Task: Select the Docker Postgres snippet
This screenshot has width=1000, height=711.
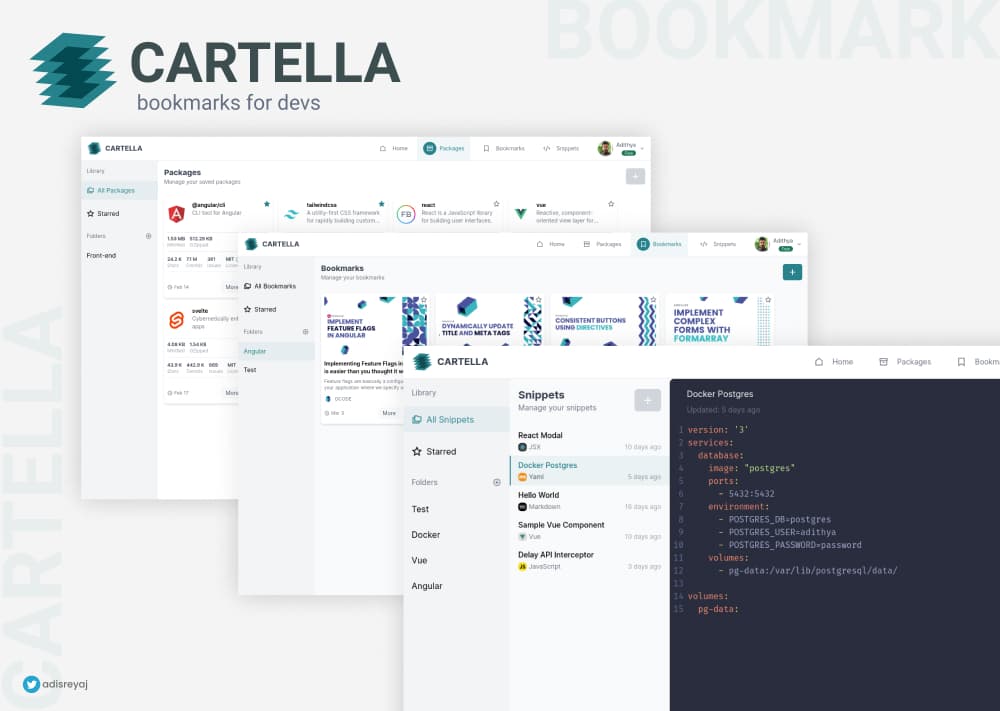Action: (547, 465)
